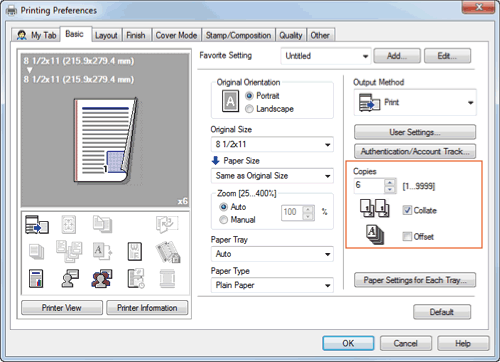
Task: Click the zoom percentage field showing 100
Action: (x=292, y=213)
